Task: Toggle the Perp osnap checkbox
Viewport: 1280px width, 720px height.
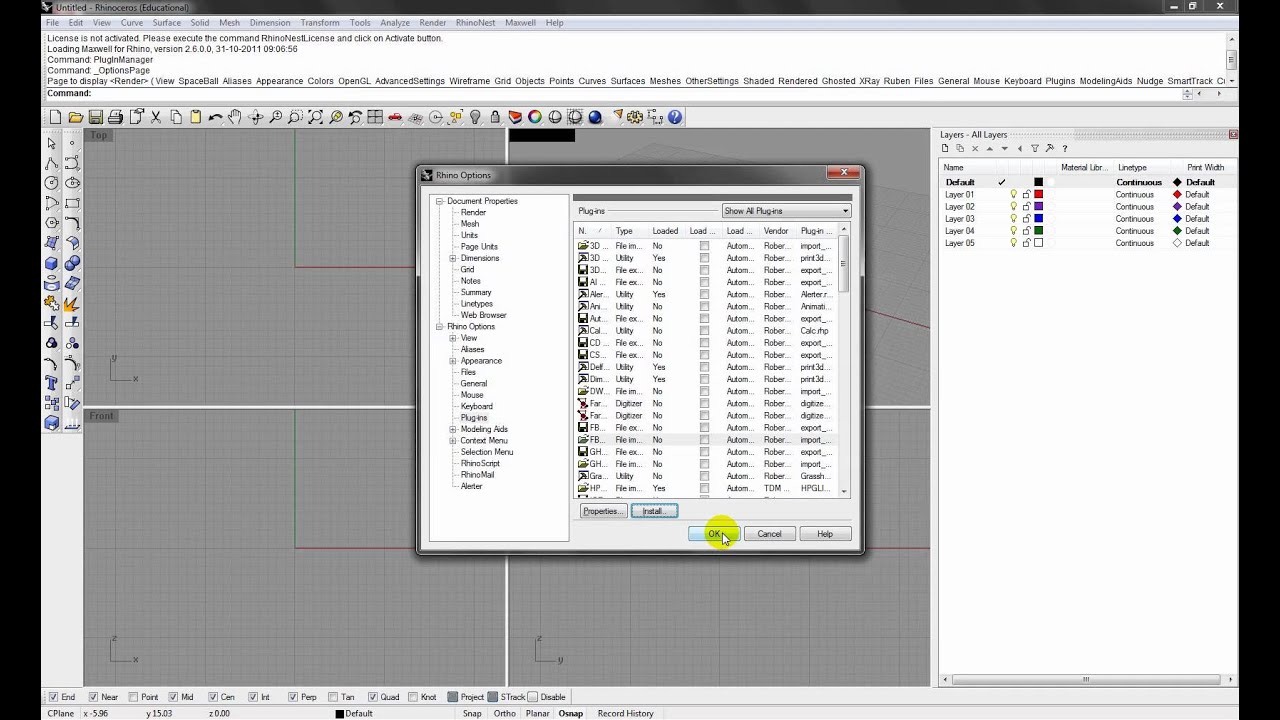Action: point(293,697)
